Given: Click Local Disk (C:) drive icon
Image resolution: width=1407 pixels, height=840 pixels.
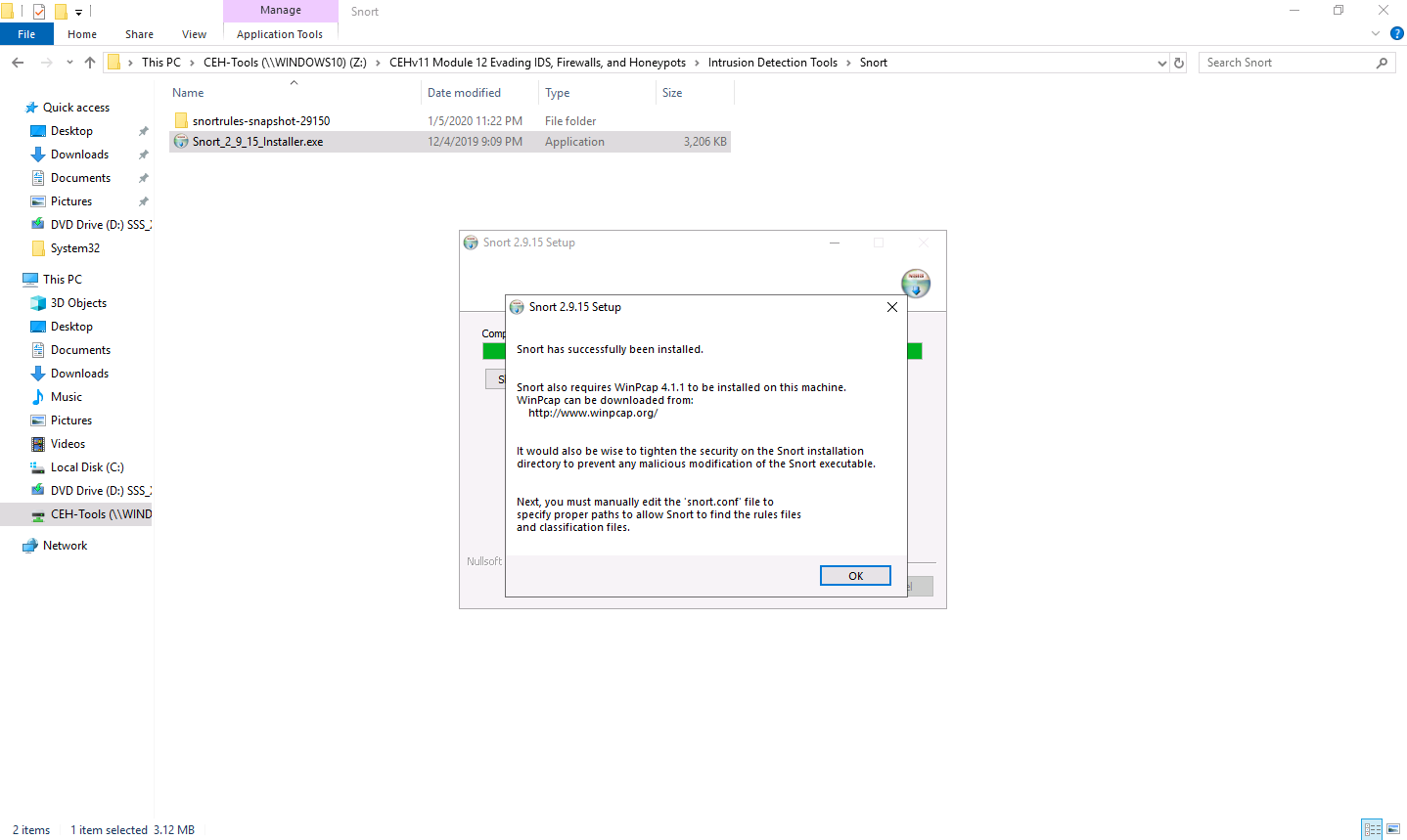Looking at the screenshot, I should click(x=38, y=467).
